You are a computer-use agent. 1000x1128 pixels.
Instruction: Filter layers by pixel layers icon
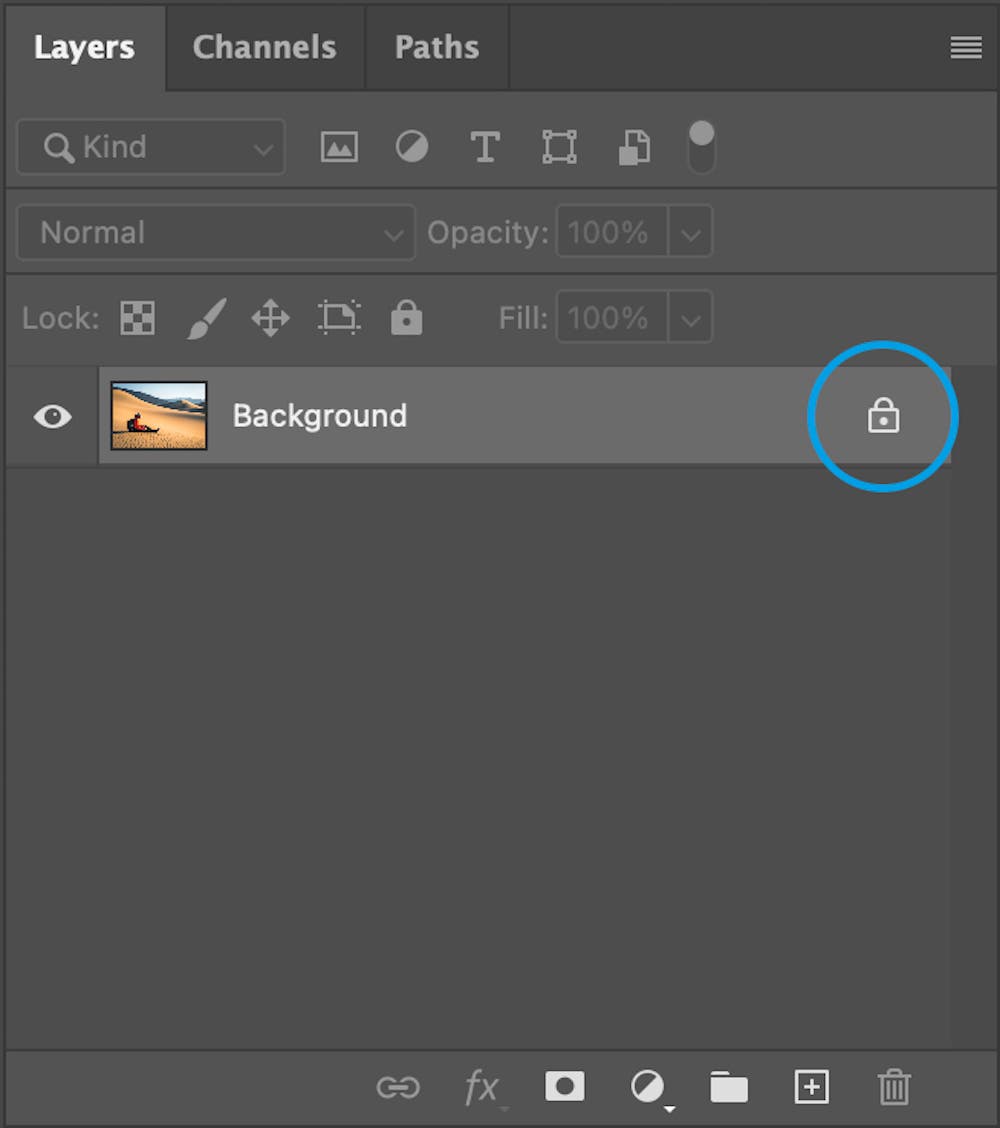coord(338,146)
